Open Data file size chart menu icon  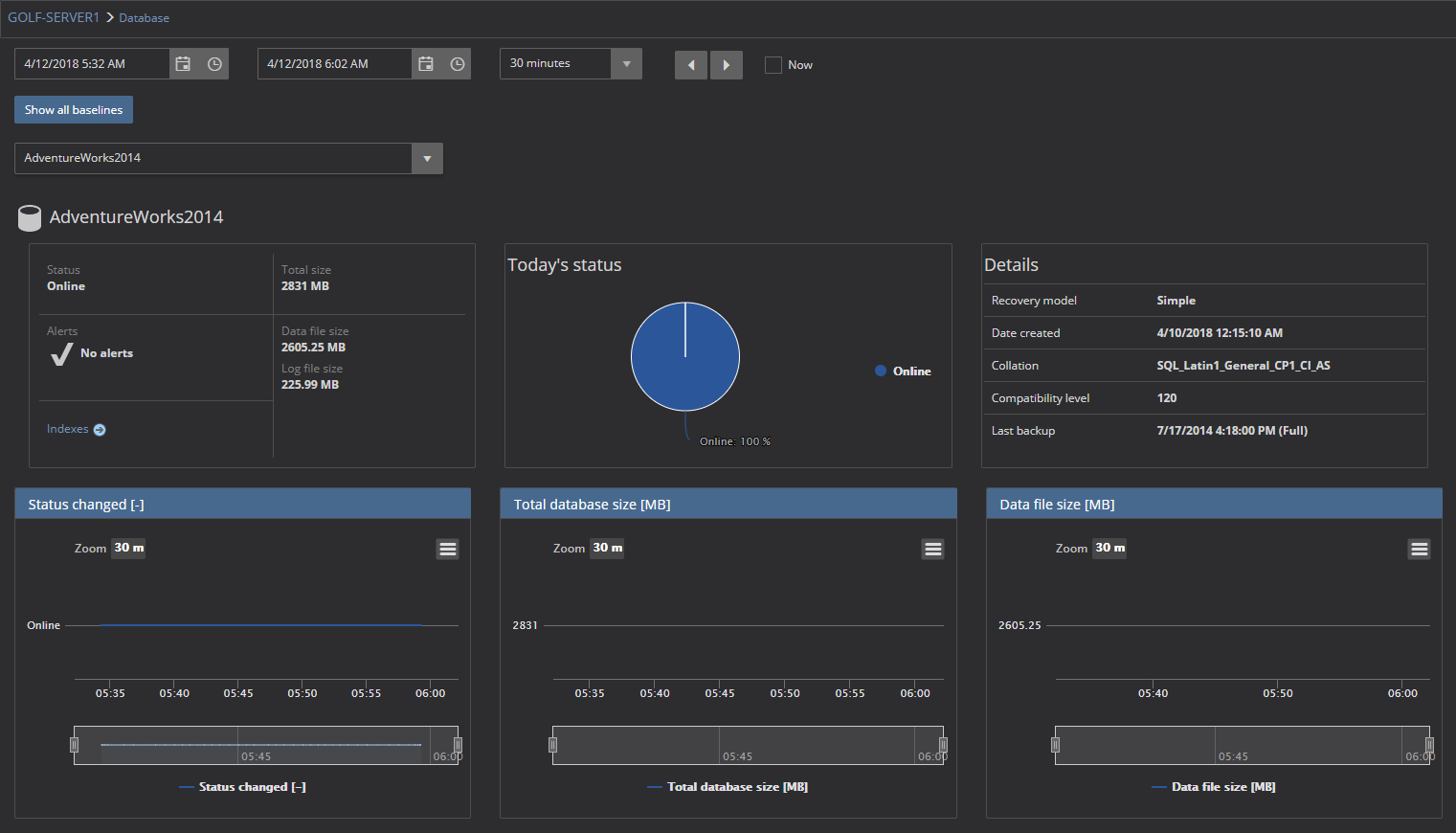coord(1420,549)
